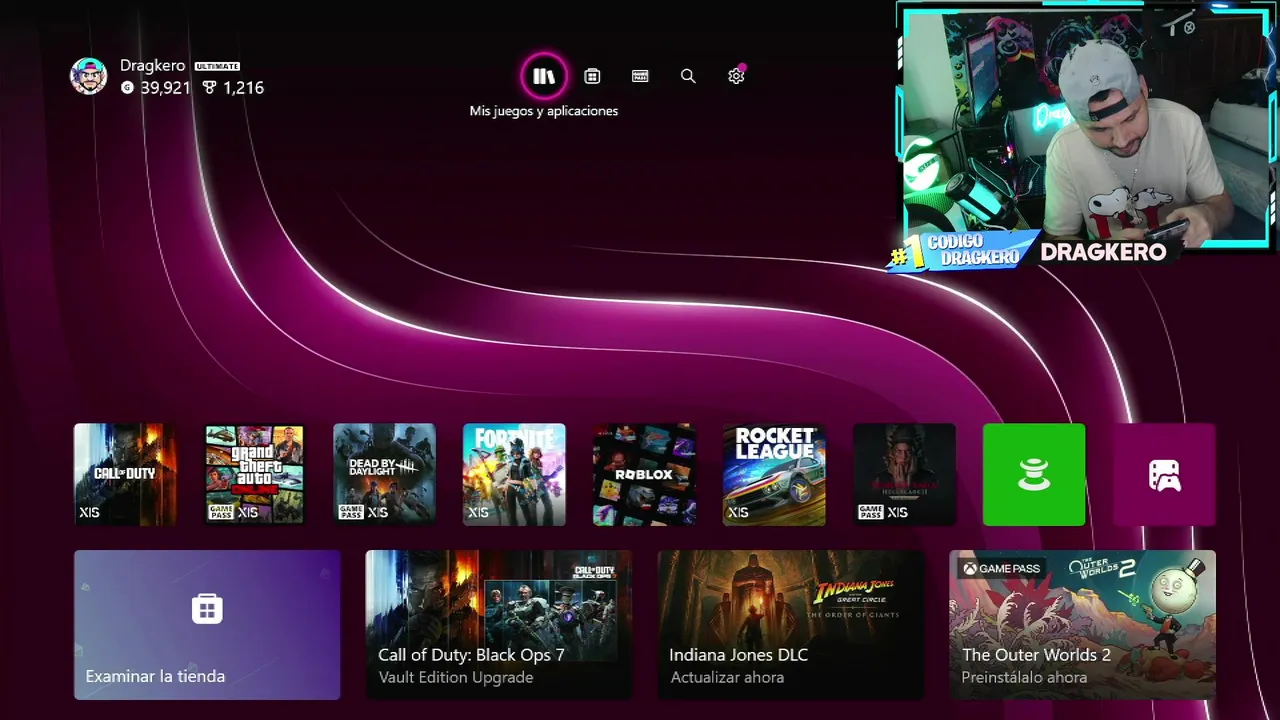1280x720 pixels.
Task: Select the Dragkero profile avatar
Action: click(88, 76)
